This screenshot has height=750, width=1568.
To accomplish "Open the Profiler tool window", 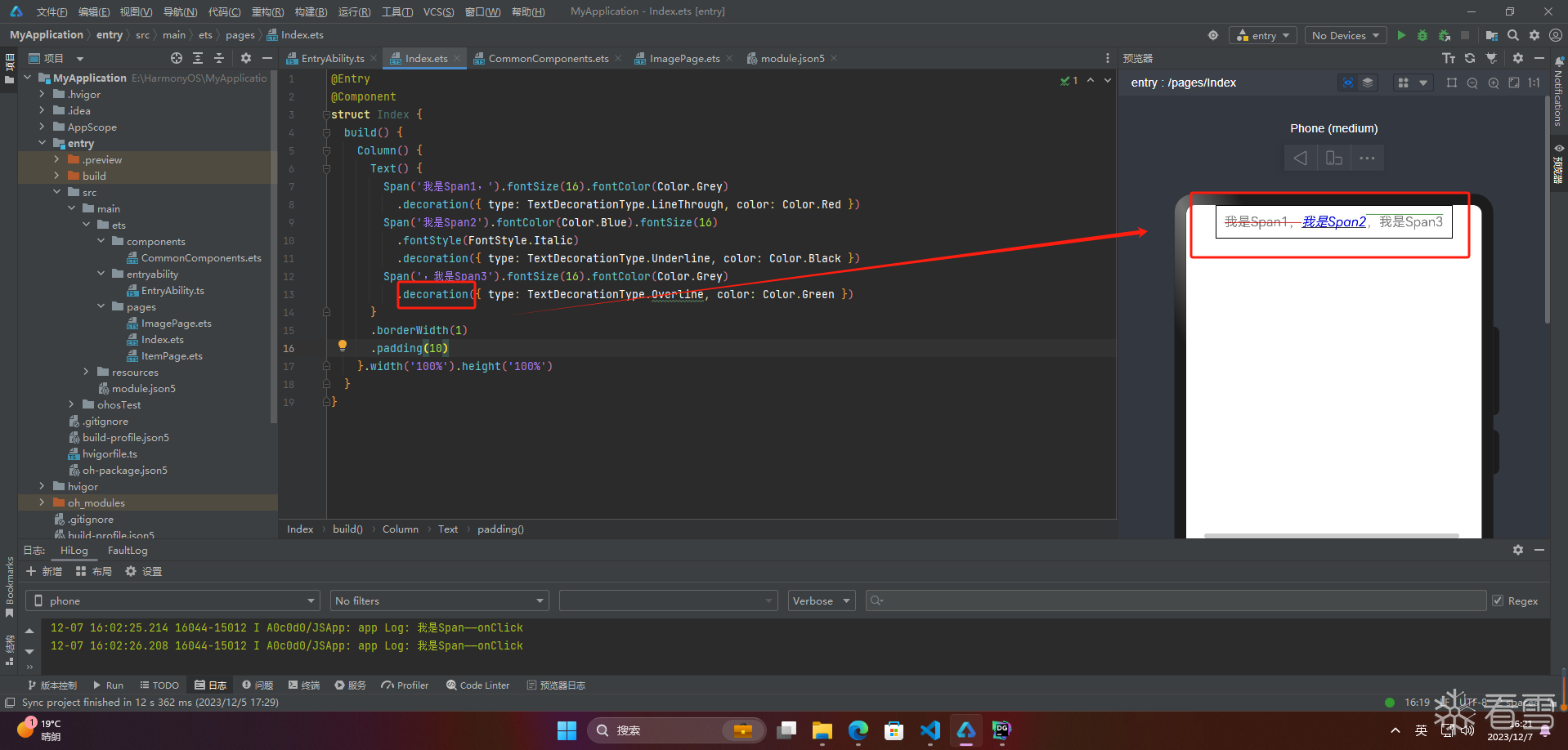I will coord(405,685).
